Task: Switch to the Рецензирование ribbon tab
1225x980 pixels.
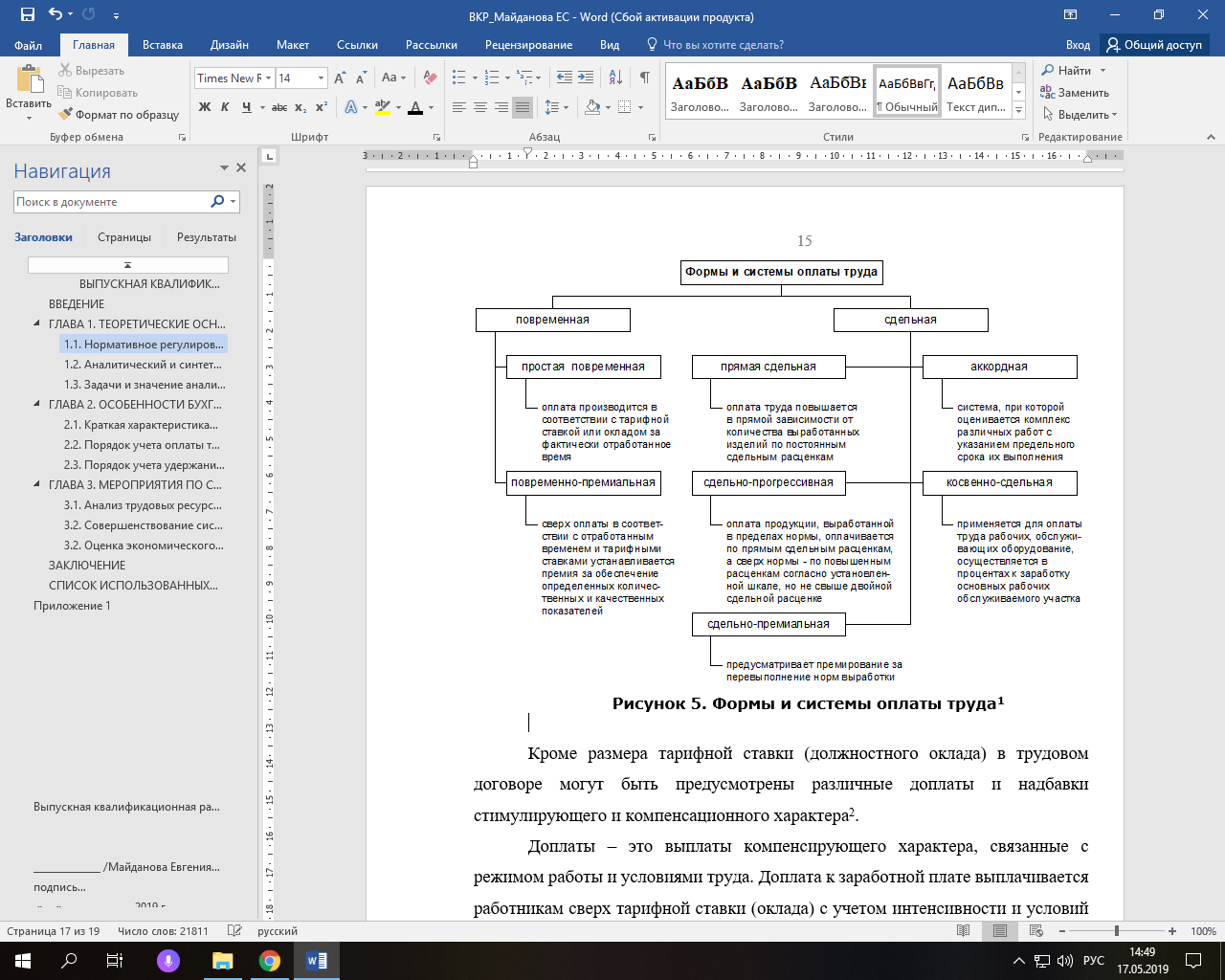Action: 528,45
